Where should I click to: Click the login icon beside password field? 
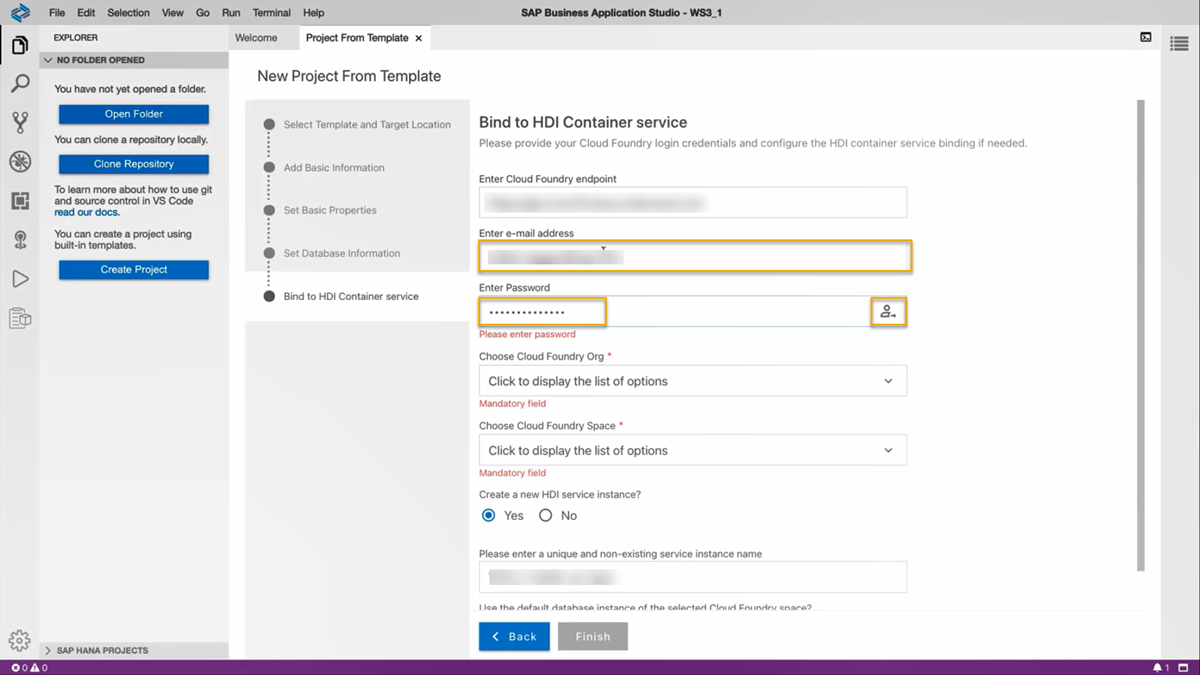pyautogui.click(x=887, y=312)
